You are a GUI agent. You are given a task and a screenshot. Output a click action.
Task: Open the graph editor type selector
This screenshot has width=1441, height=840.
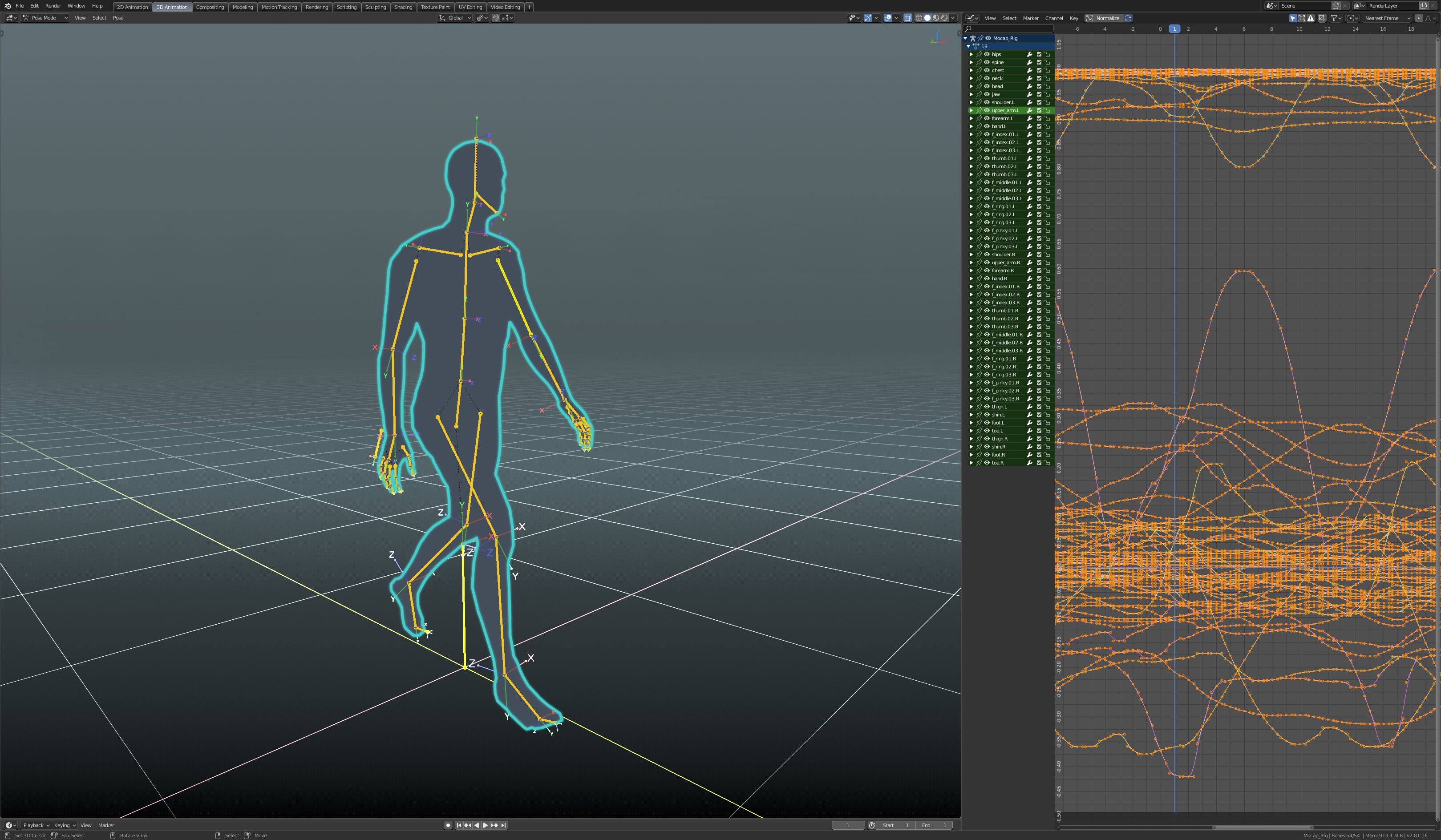tap(972, 18)
